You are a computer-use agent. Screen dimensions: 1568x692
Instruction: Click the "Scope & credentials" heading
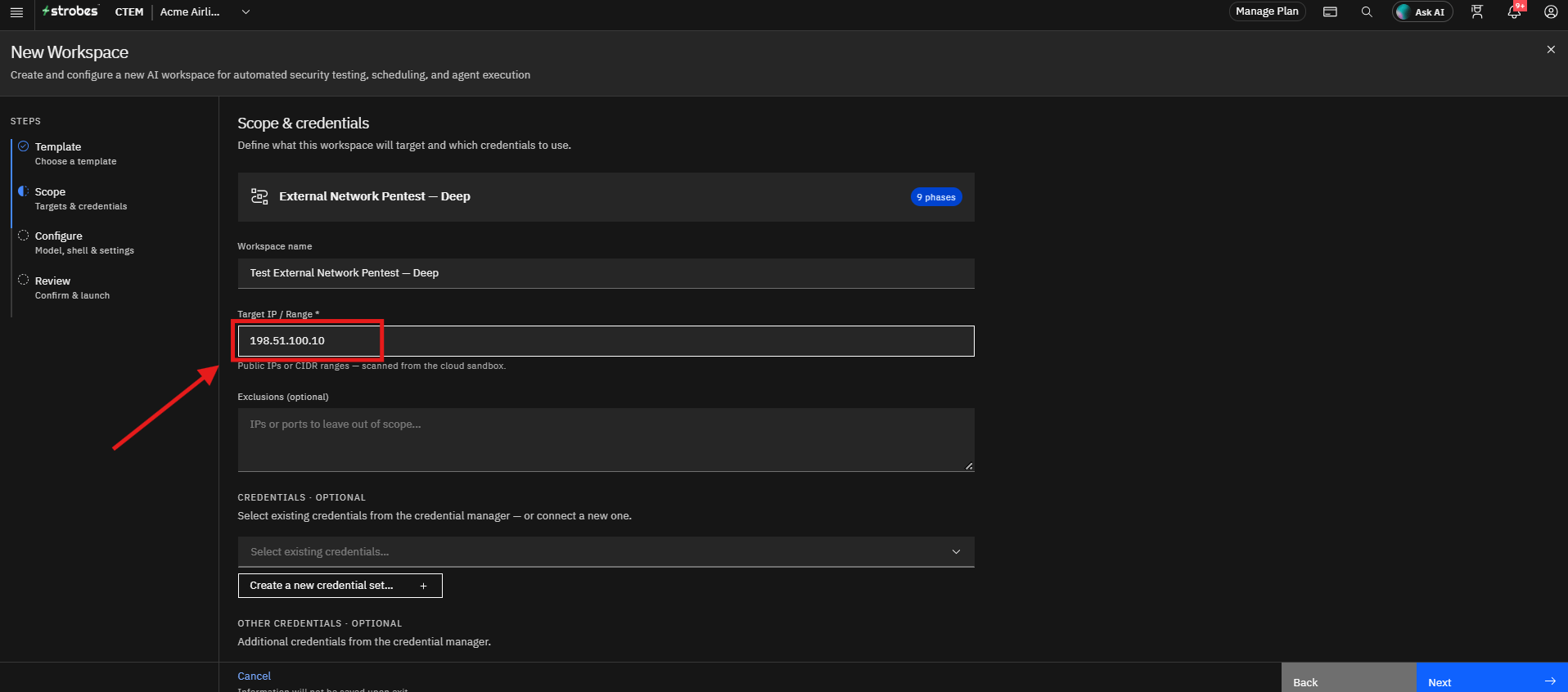point(304,124)
